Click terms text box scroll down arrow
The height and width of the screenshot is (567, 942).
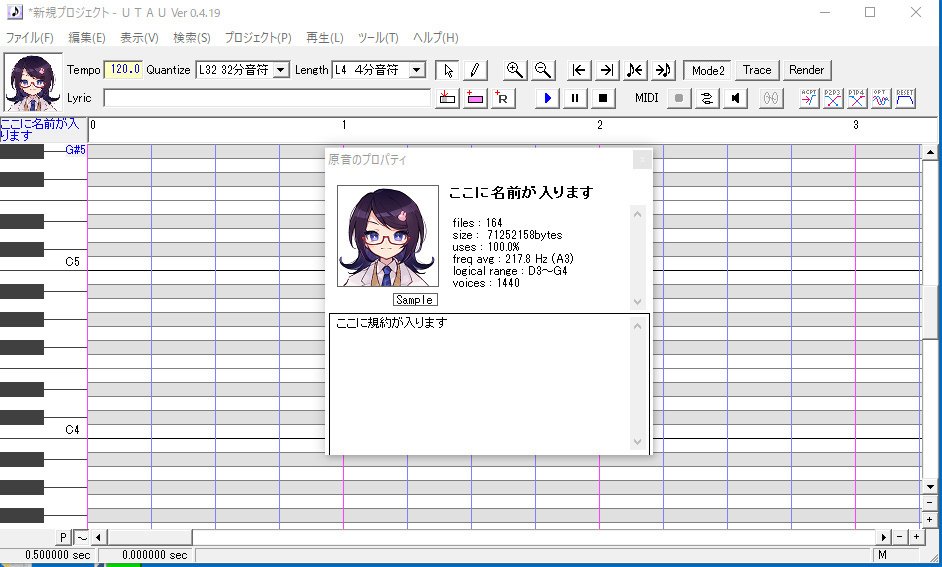pos(637,442)
